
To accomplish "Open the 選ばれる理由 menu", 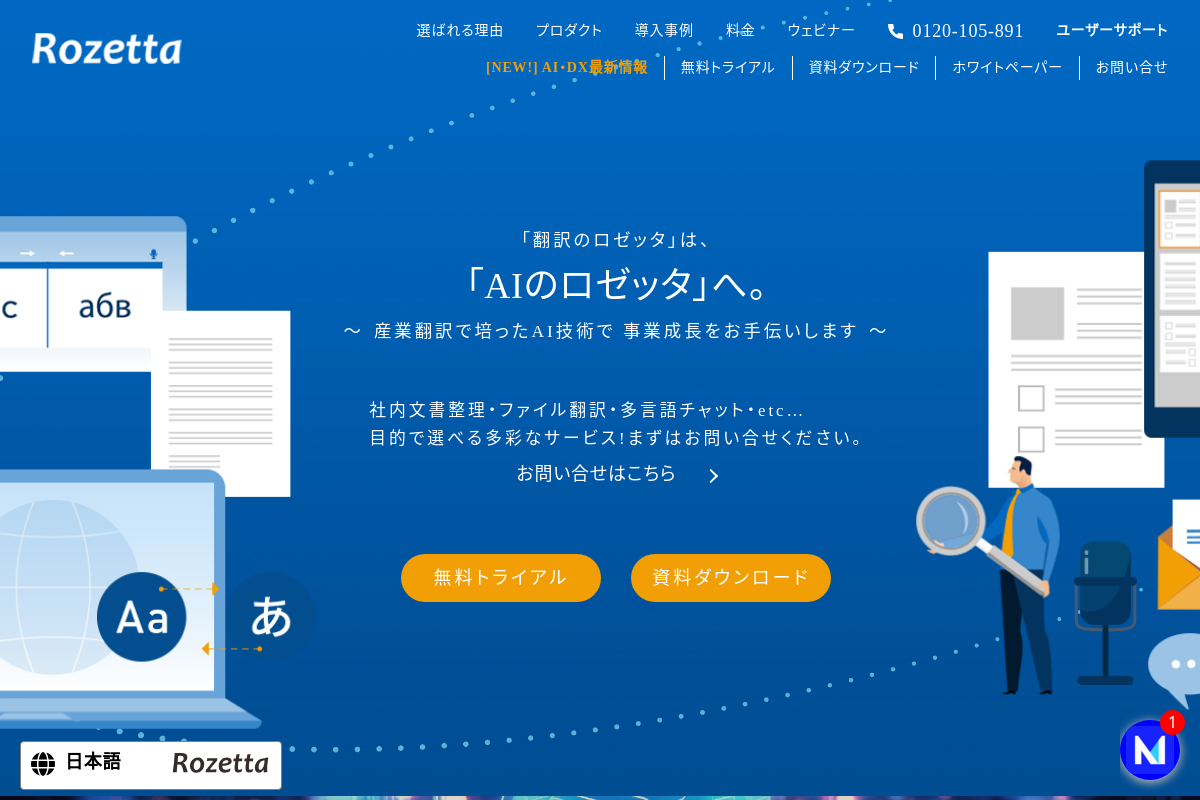I will pos(460,30).
